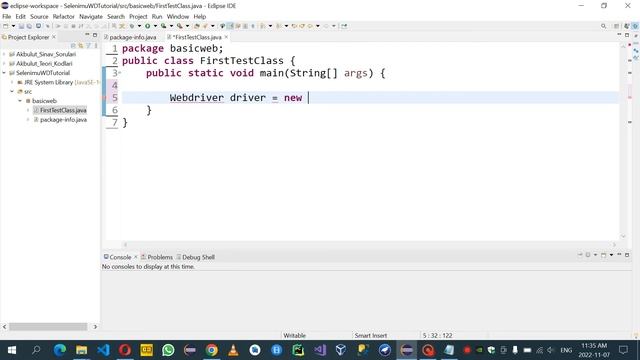The height and width of the screenshot is (360, 640).
Task: Click the Project Explorer horizontal scrollbar
Action: [48, 327]
